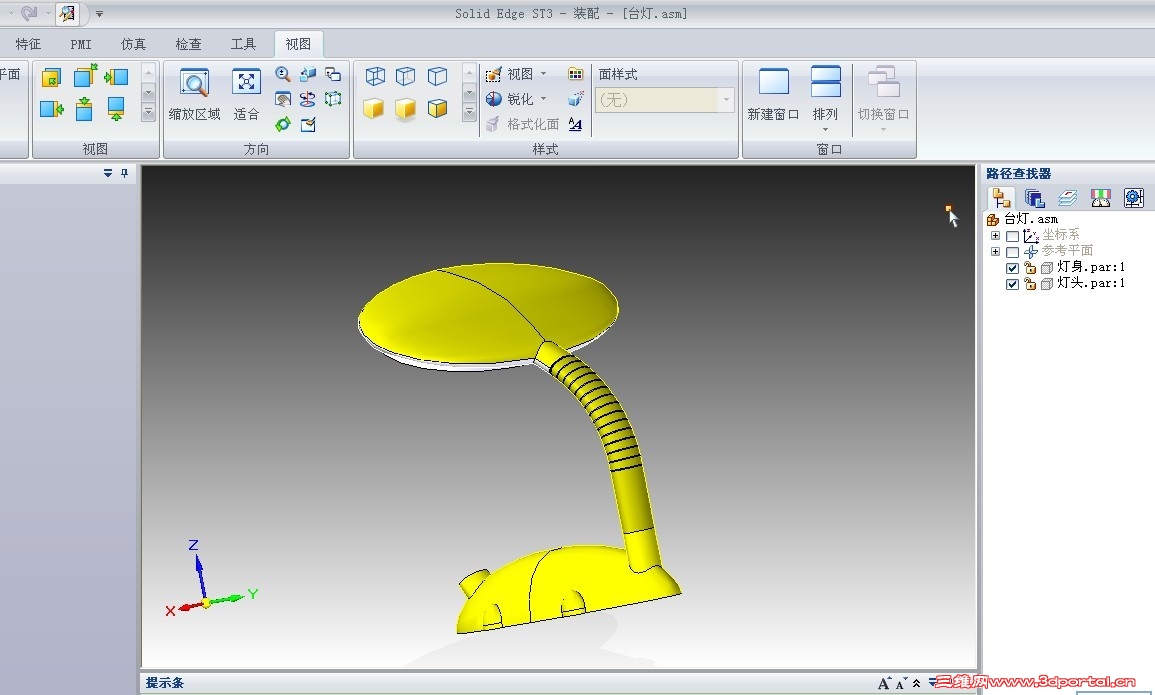Select 灯头.par:1 in the PathFinder tree
Screen dimensions: 1155x695
(x=1091, y=283)
